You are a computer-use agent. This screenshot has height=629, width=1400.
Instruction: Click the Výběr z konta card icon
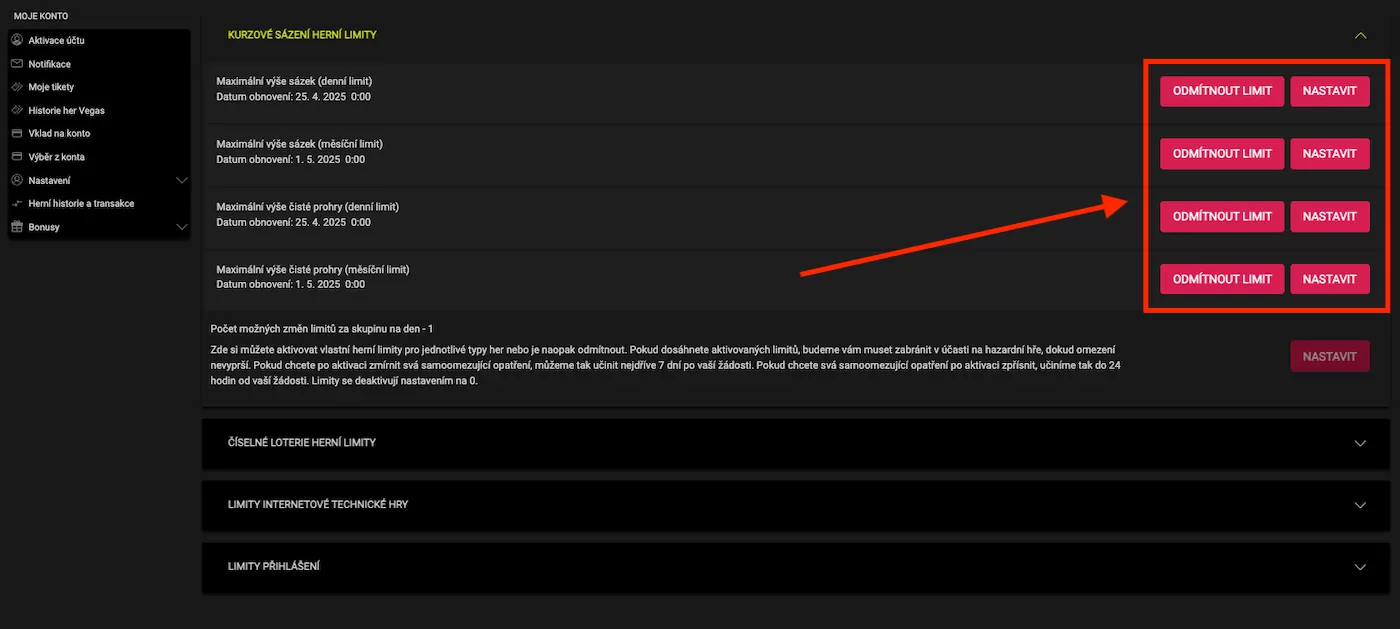17,157
